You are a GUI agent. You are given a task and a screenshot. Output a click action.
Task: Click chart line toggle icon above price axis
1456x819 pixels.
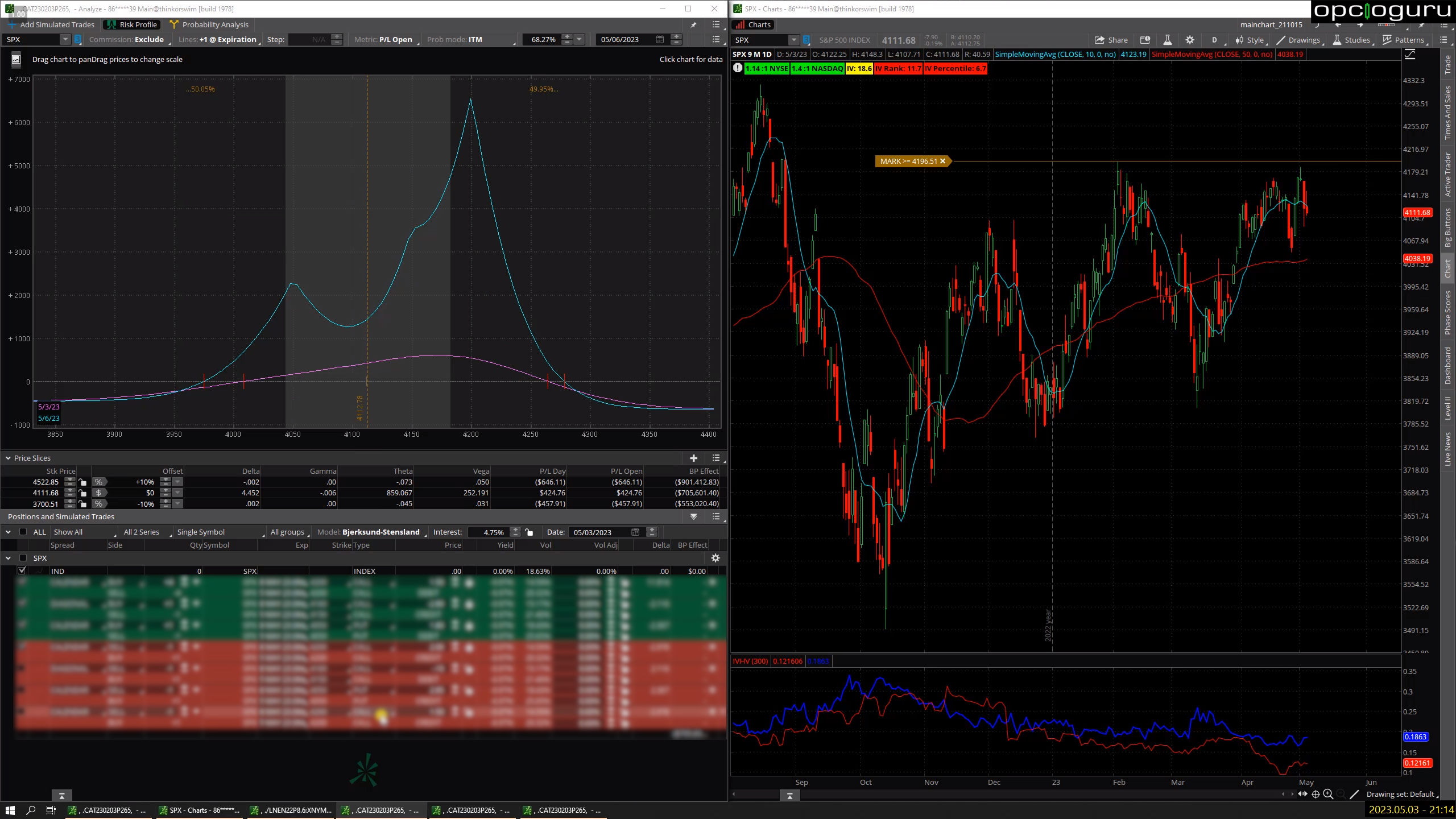1410,55
